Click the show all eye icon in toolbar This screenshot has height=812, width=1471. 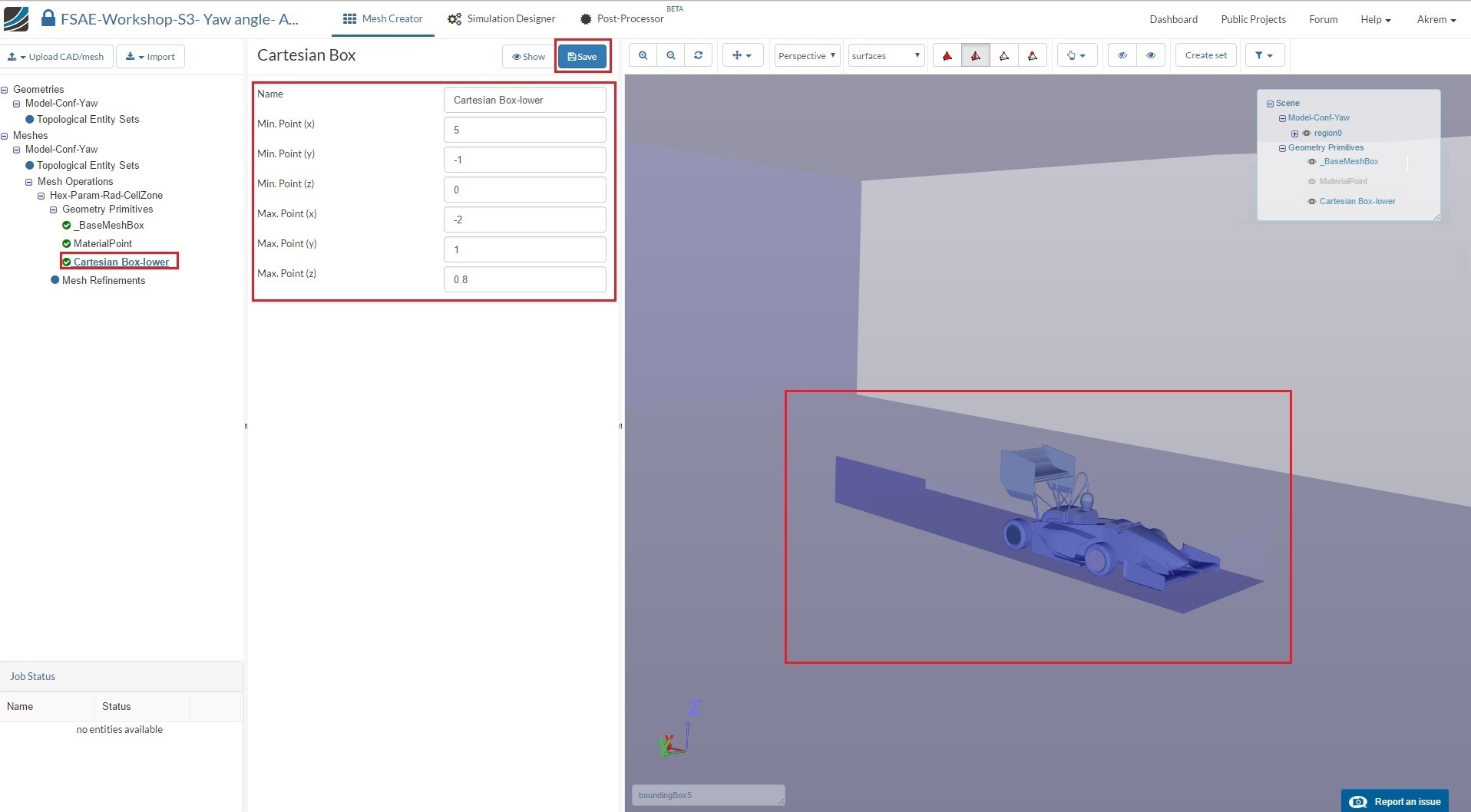click(x=1150, y=55)
